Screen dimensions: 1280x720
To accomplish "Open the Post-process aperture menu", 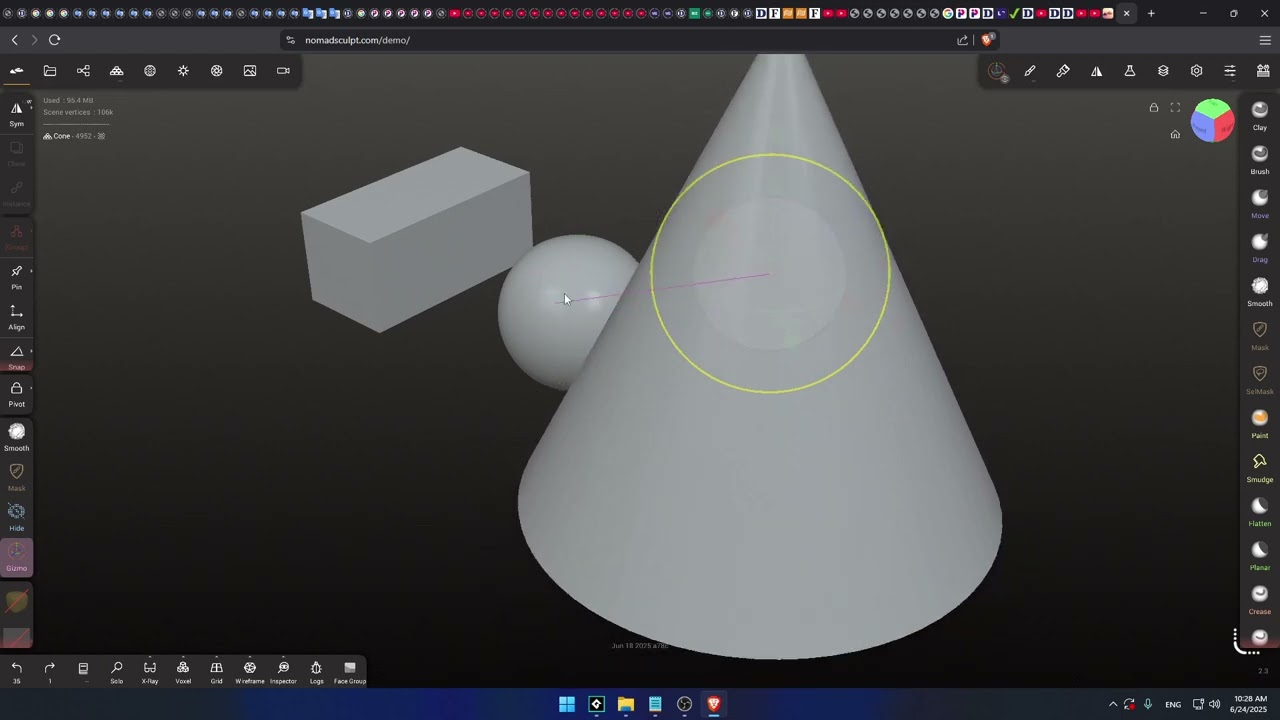I will click(216, 71).
